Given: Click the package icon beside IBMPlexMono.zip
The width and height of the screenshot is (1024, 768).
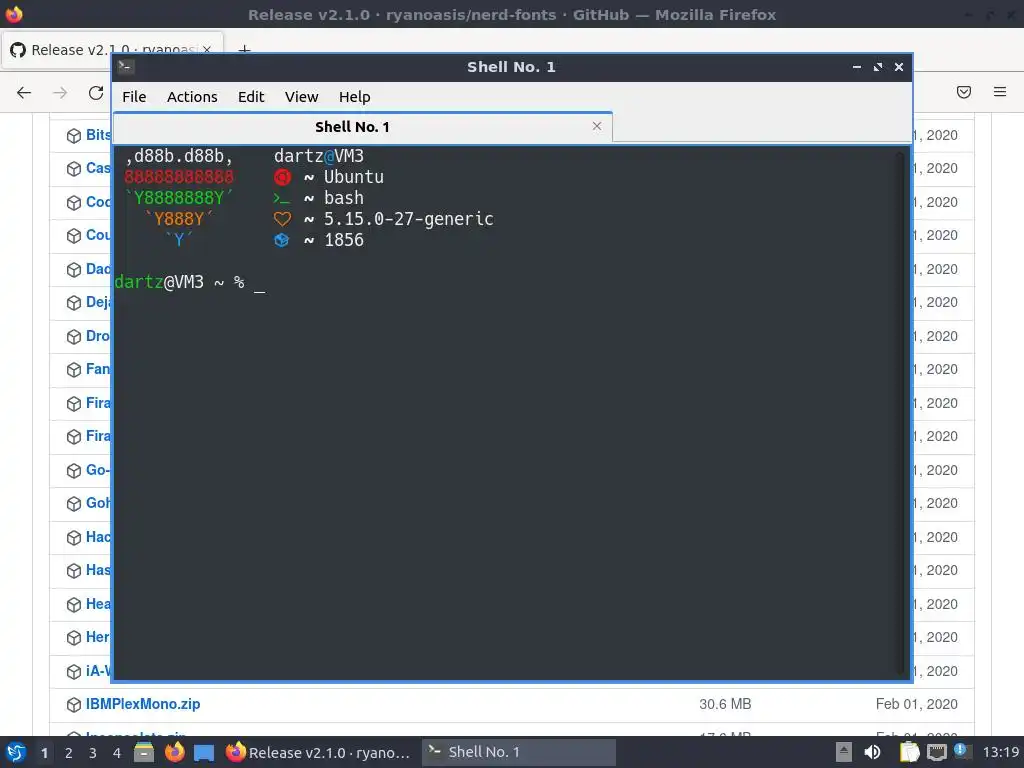Looking at the screenshot, I should [74, 705].
